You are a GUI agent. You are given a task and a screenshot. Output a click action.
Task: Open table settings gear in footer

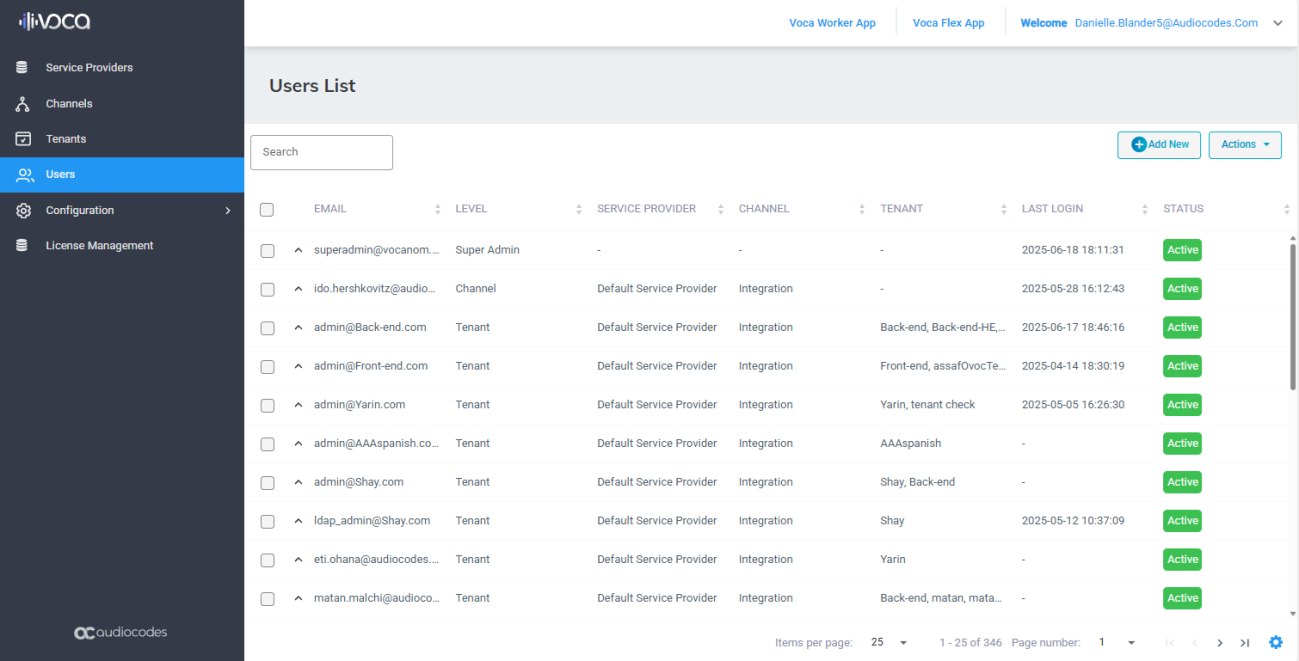(1275, 643)
